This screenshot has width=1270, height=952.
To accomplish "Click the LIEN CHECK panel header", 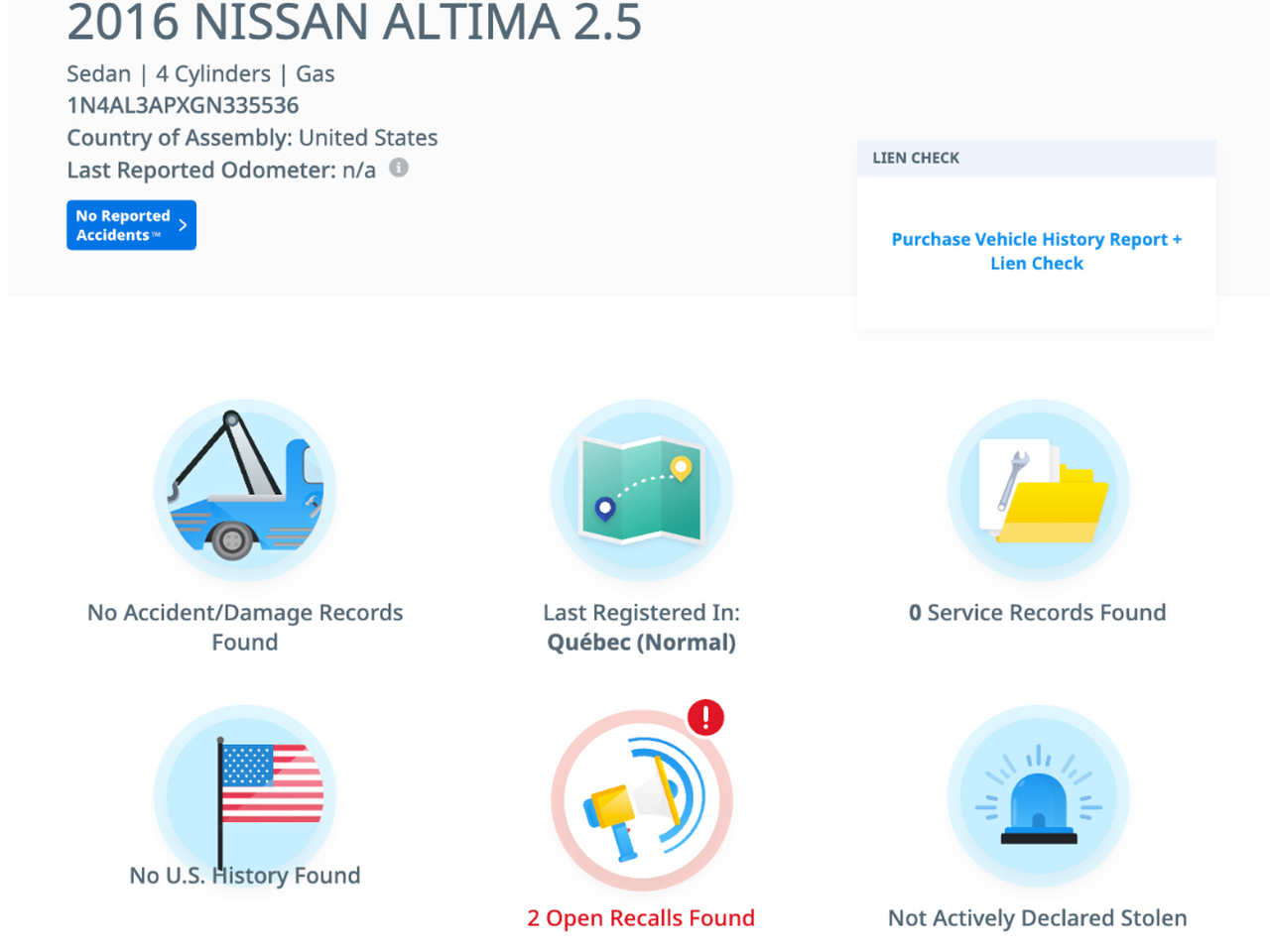I will (x=1036, y=158).
